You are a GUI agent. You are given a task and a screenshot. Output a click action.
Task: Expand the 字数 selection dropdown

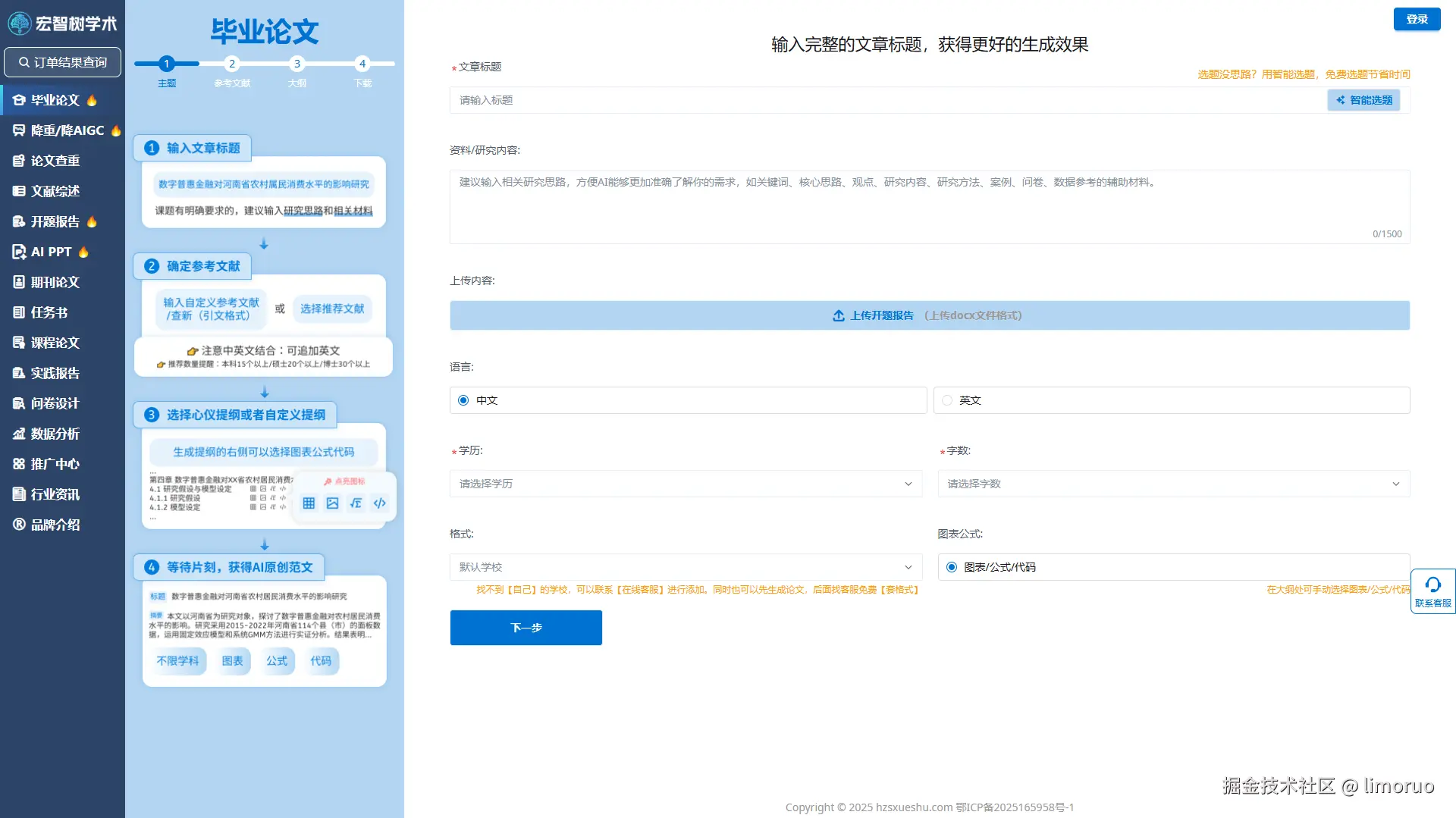pyautogui.click(x=1172, y=483)
